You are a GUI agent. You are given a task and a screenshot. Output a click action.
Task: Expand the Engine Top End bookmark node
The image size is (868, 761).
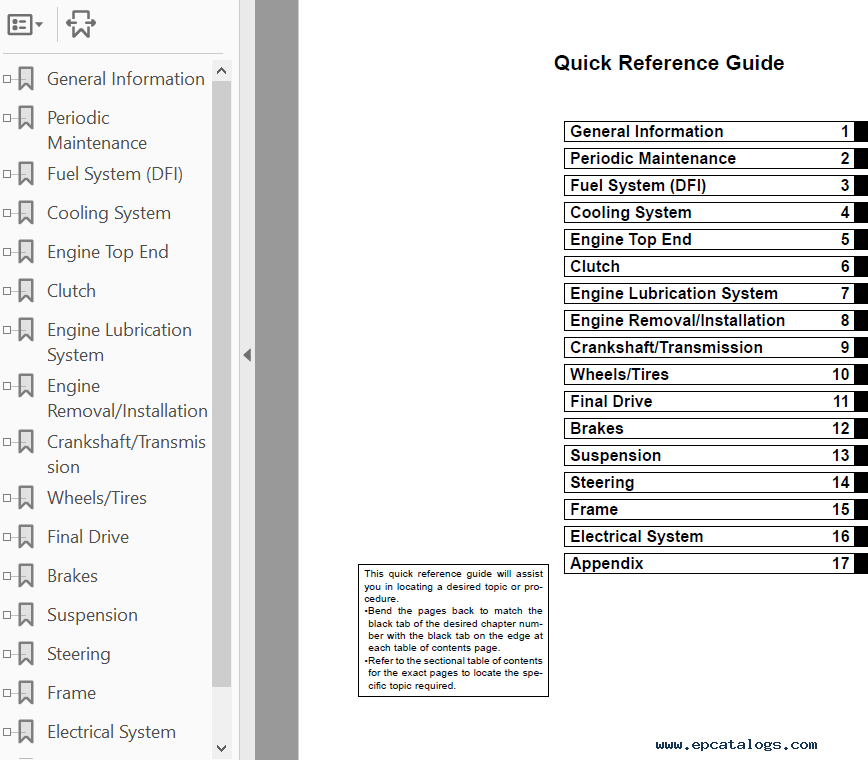click(x=8, y=253)
